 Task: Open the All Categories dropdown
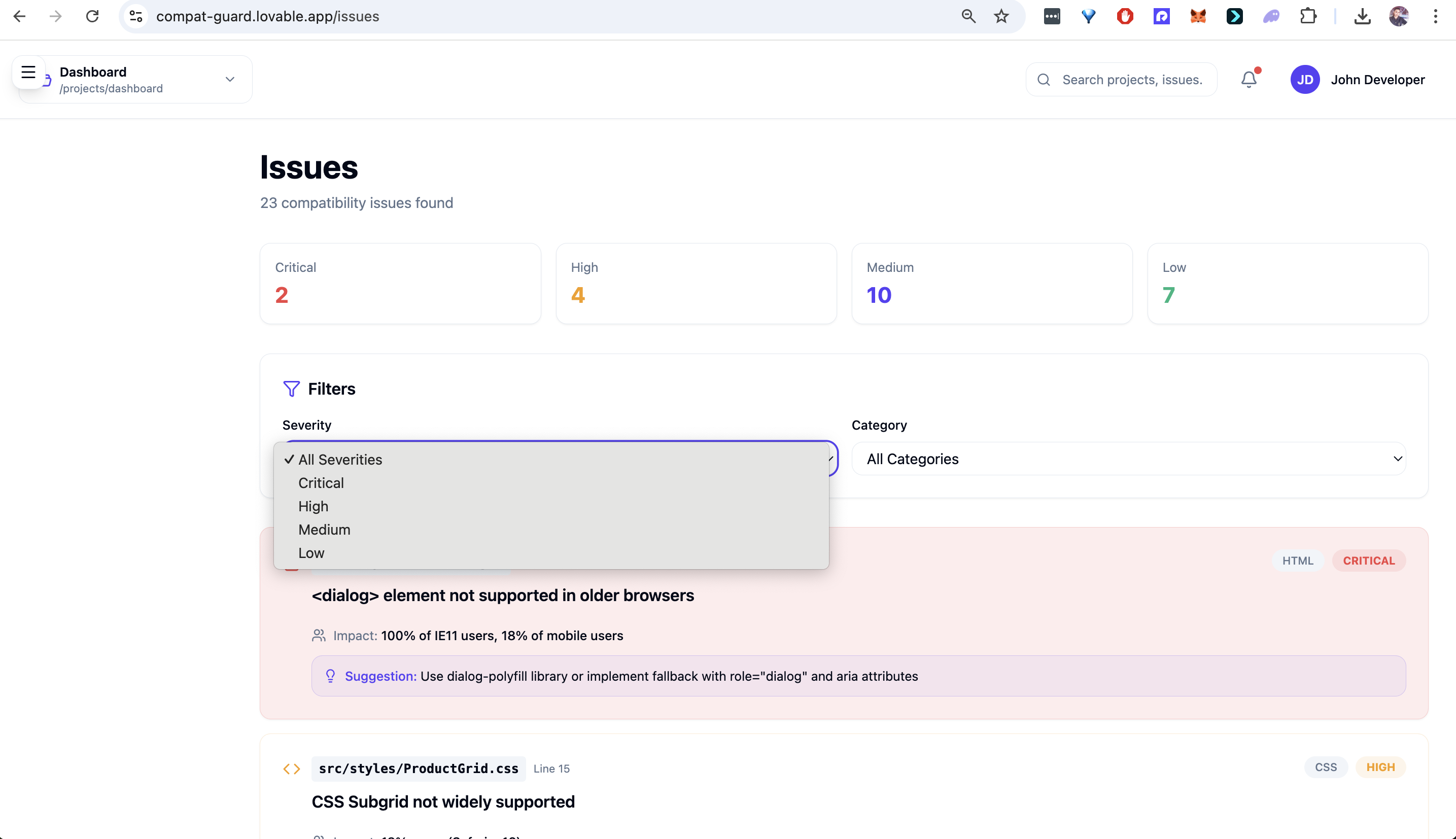(1128, 459)
